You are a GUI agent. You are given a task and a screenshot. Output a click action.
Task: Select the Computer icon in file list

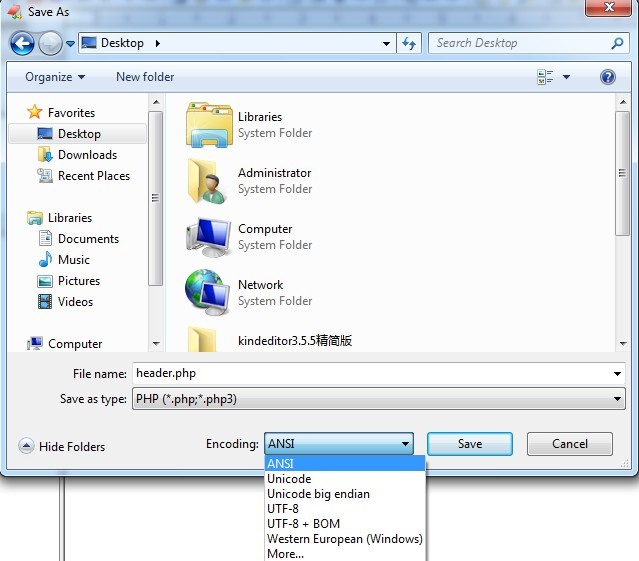209,237
